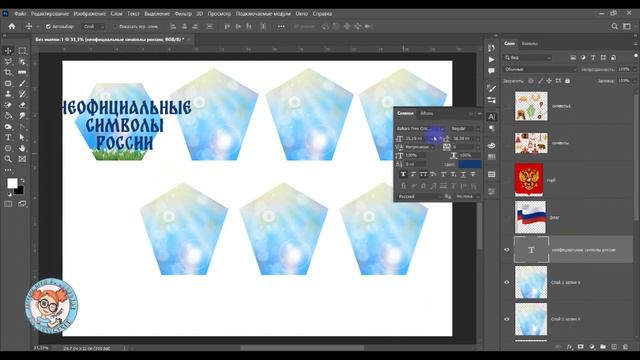
Task: Open more options three dots in options bar
Action: pos(281,27)
